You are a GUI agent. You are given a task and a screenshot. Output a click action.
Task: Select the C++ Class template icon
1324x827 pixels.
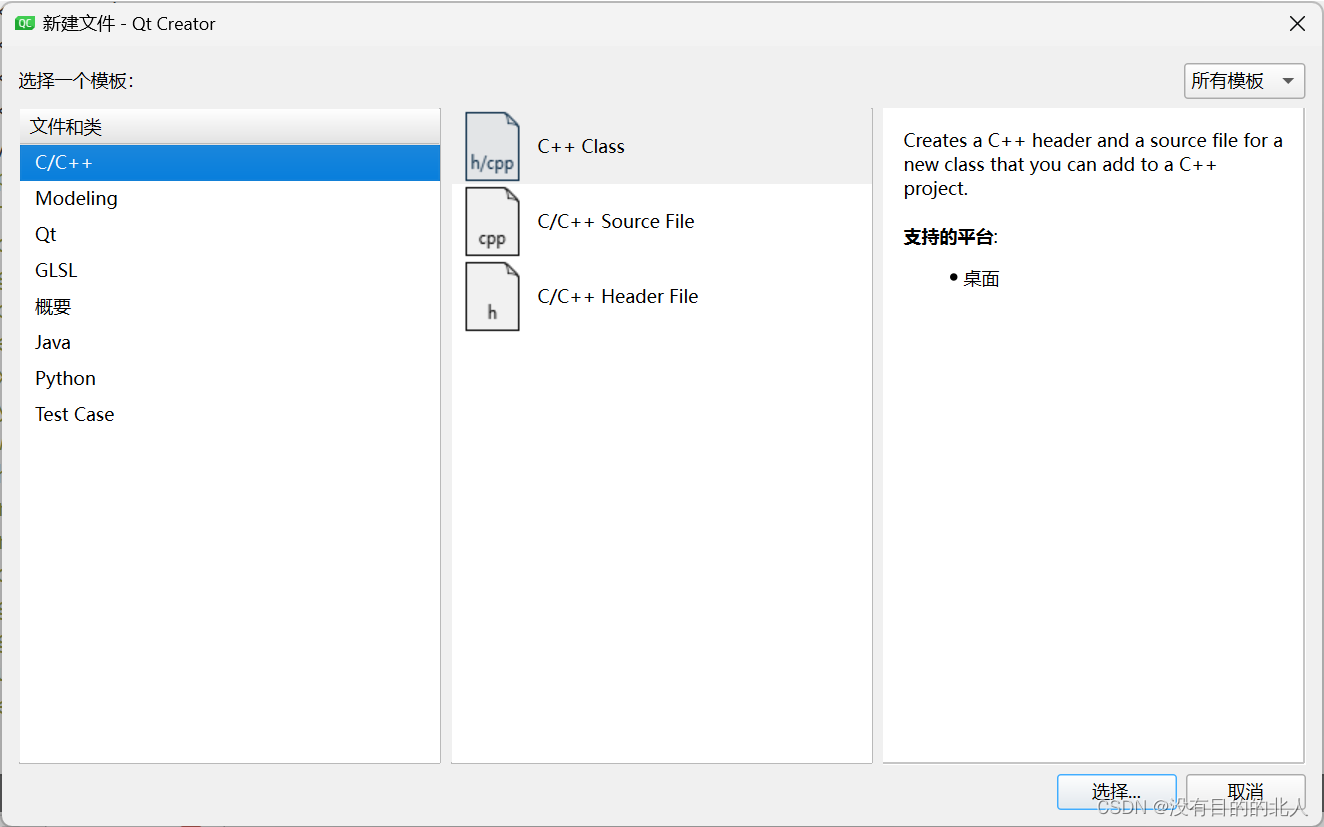click(492, 146)
